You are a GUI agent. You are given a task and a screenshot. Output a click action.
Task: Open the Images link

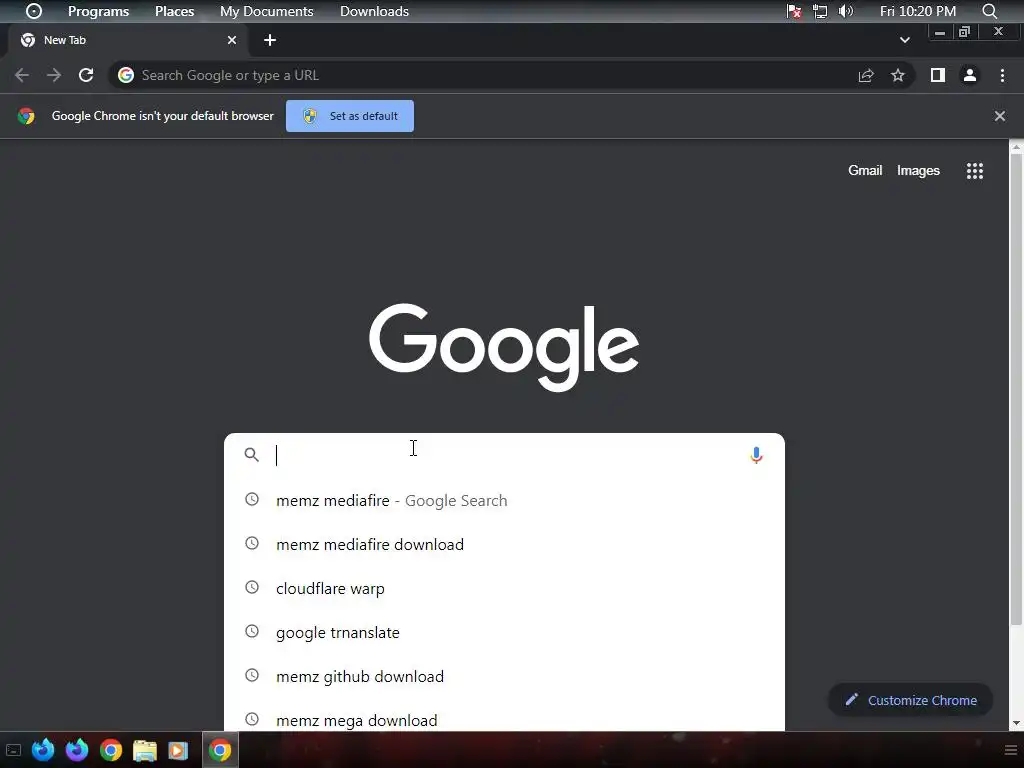pyautogui.click(x=918, y=170)
